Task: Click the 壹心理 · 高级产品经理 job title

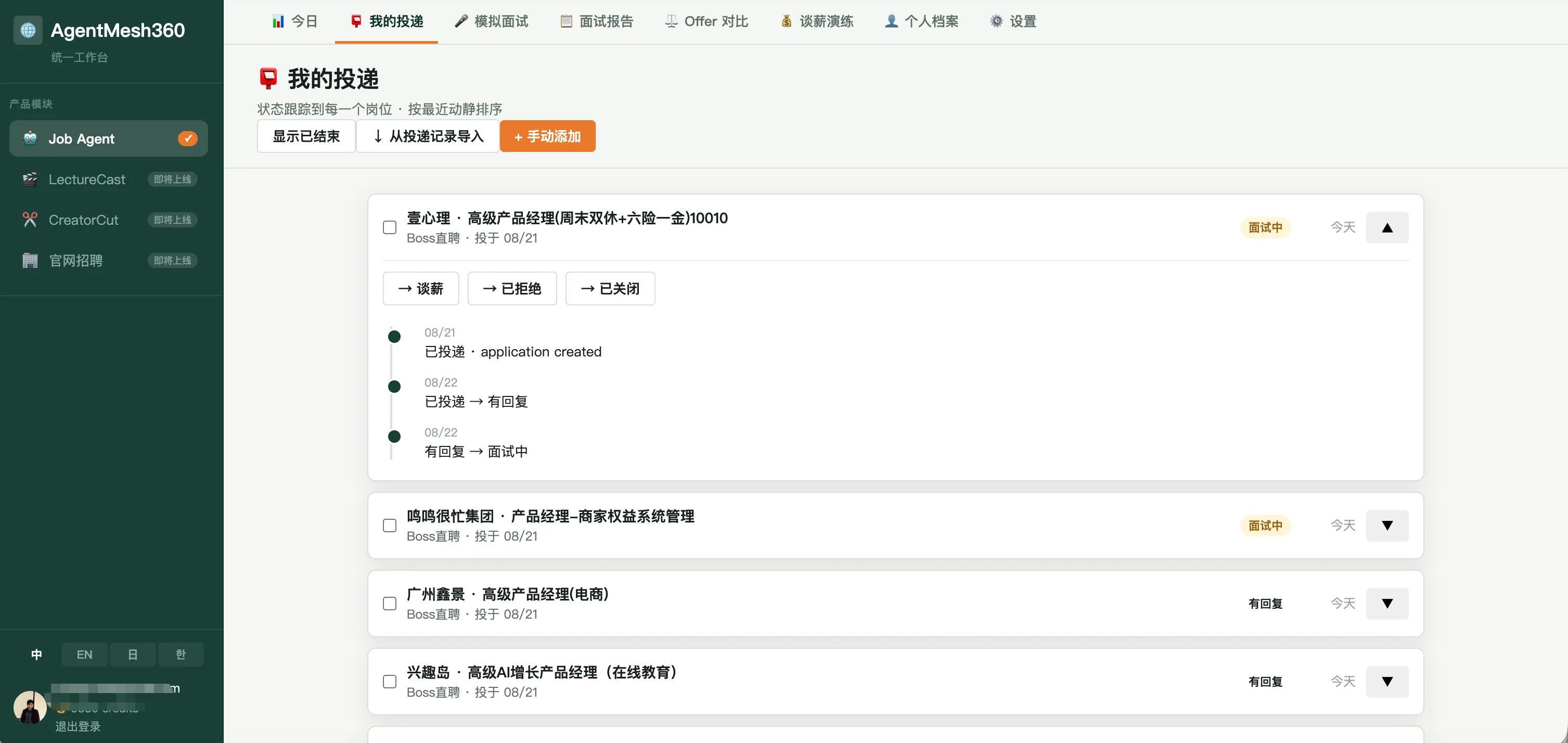Action: coord(567,217)
